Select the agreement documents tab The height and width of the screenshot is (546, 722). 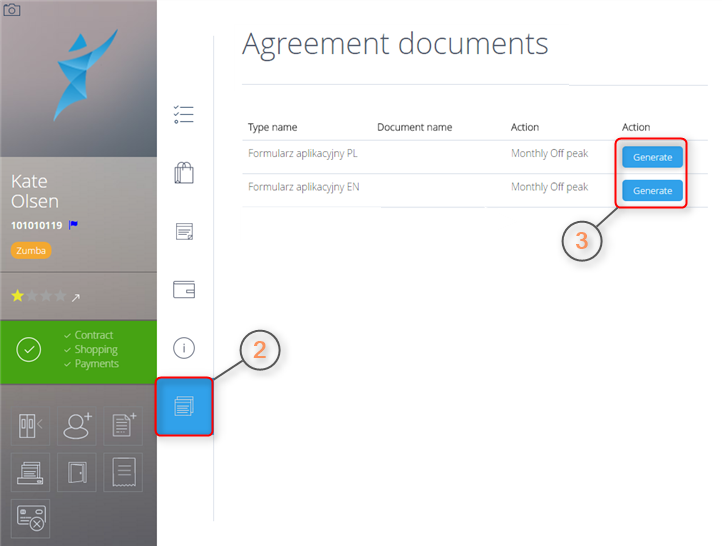pyautogui.click(x=184, y=406)
